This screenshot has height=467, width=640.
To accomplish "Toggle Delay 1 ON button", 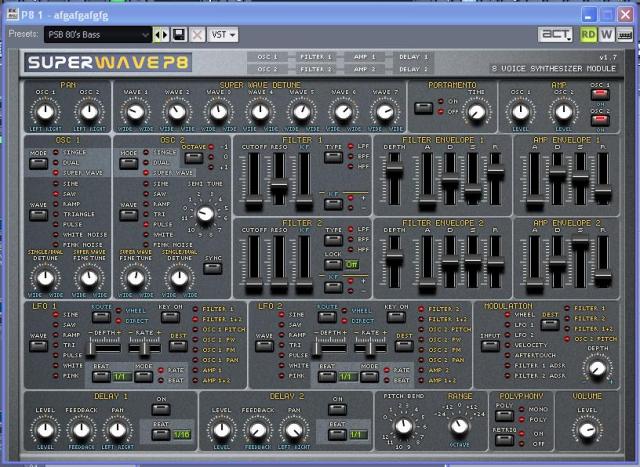I will click(x=161, y=409).
